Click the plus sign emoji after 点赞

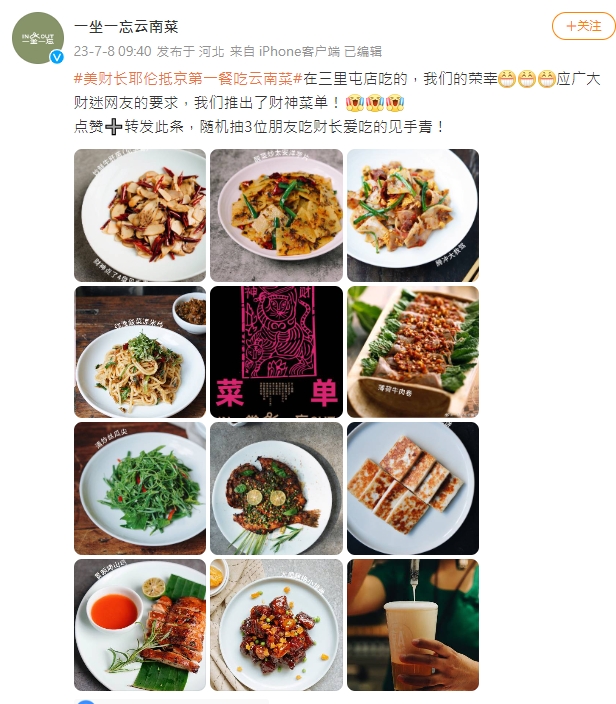click(114, 127)
